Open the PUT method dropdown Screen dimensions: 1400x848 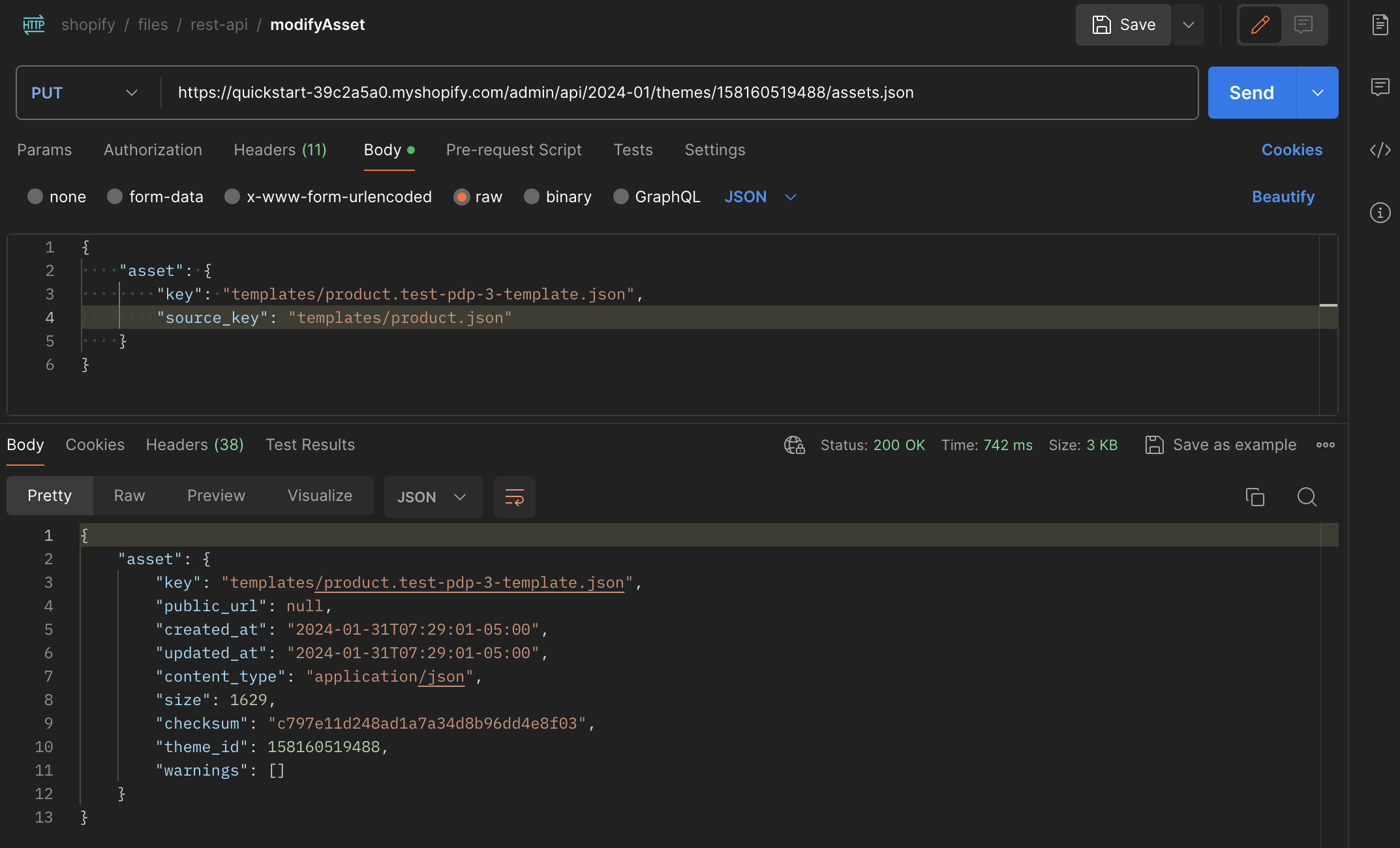pos(85,93)
